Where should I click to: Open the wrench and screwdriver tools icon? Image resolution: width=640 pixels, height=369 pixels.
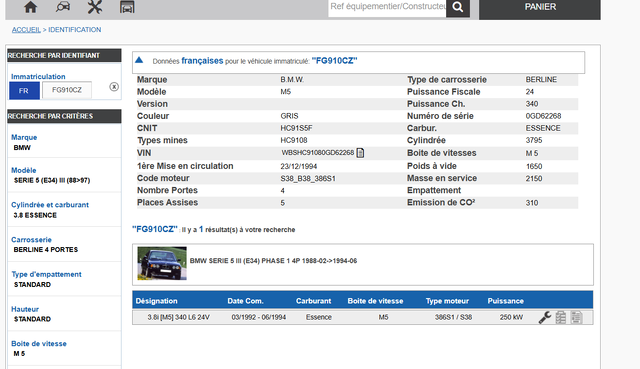95,7
